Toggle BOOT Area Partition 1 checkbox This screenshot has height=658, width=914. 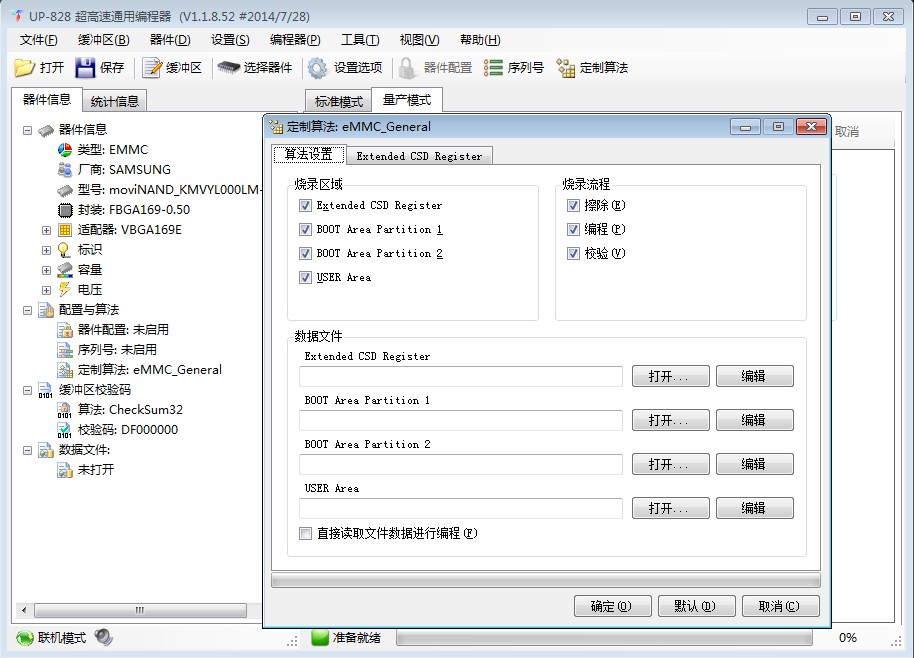click(x=305, y=229)
